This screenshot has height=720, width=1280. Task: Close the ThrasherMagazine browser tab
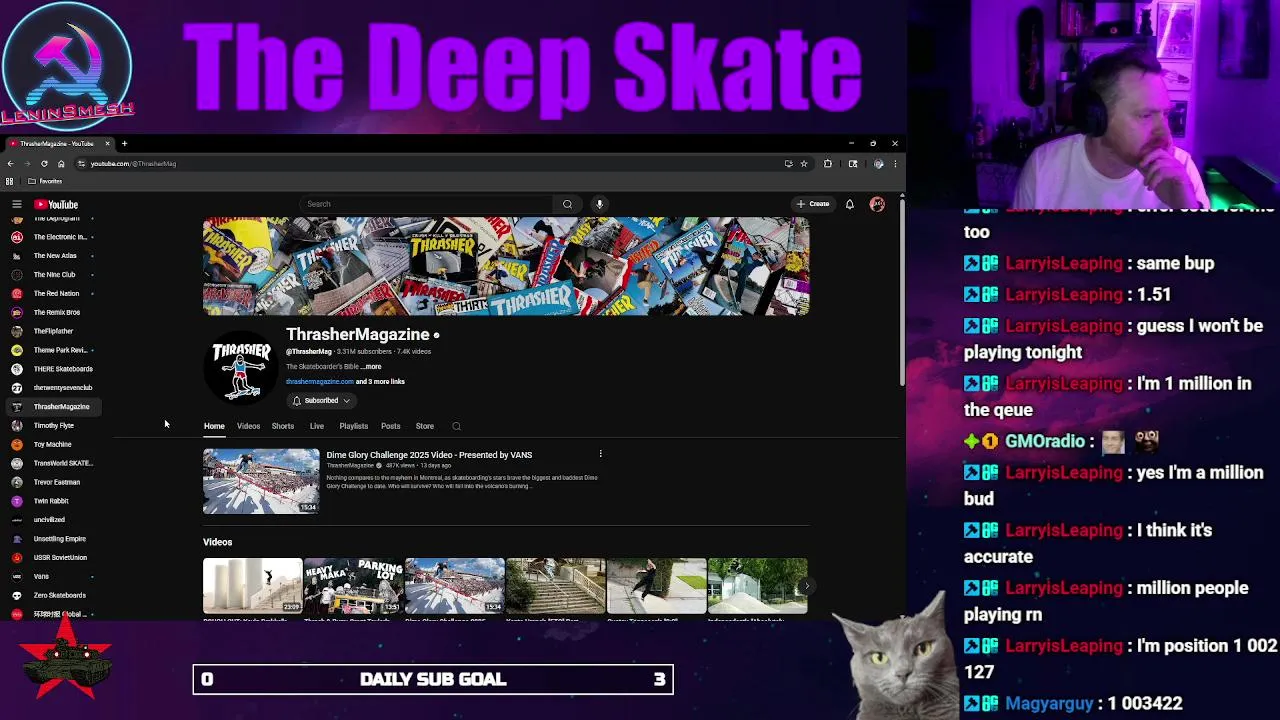point(107,144)
